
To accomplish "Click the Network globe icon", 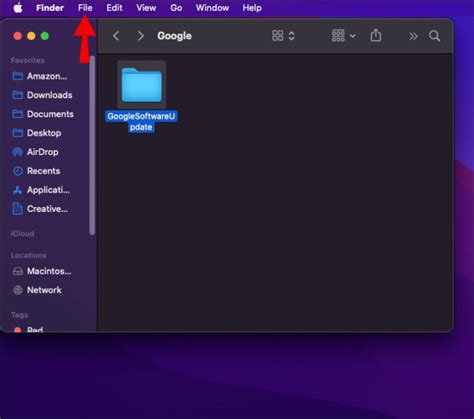I will click(x=18, y=290).
